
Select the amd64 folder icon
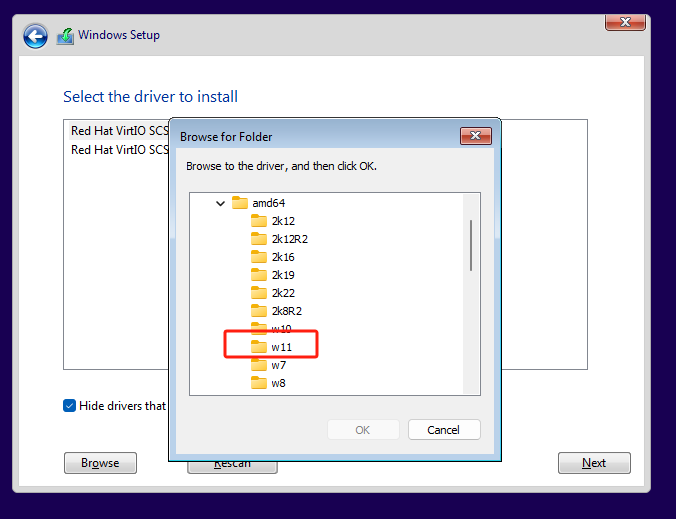240,203
